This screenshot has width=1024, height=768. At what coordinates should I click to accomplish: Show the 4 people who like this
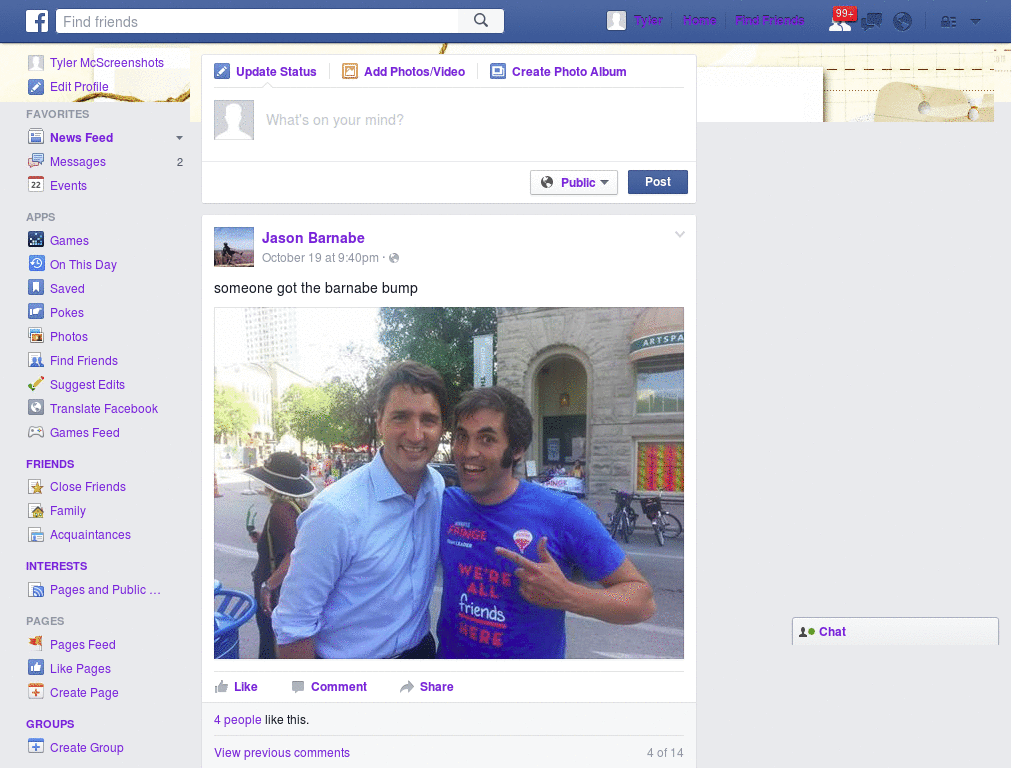tap(238, 720)
